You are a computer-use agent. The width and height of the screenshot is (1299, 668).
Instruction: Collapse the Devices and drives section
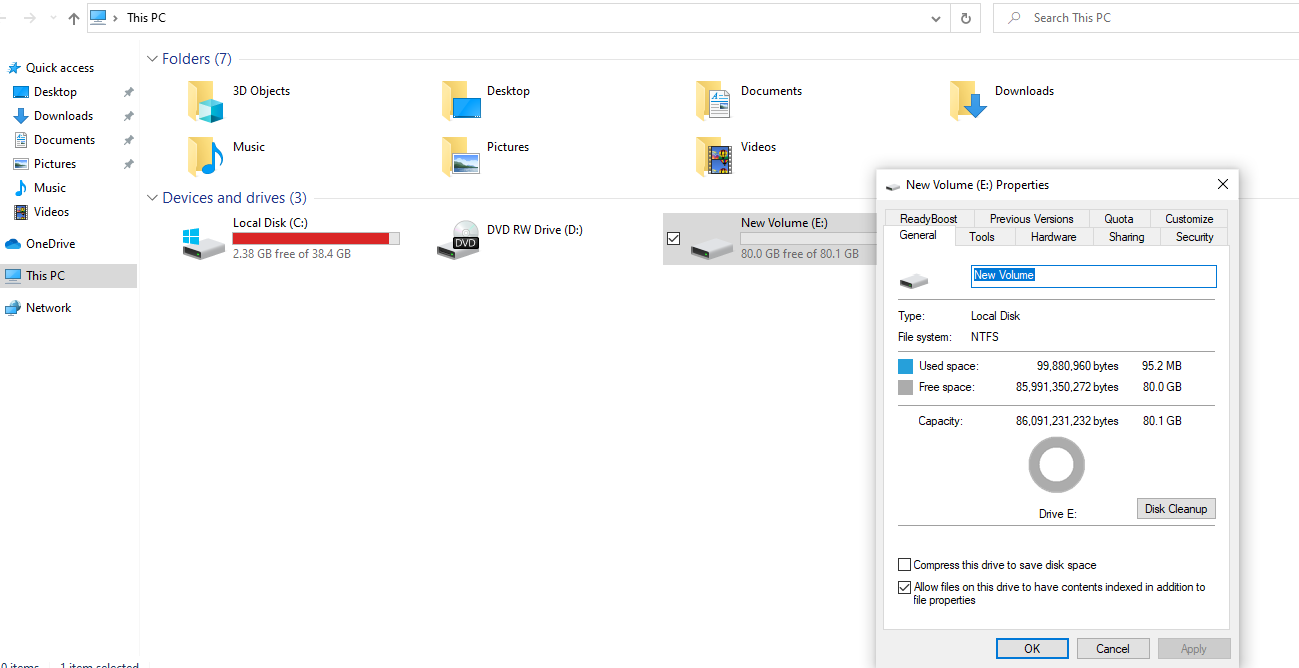click(x=152, y=197)
